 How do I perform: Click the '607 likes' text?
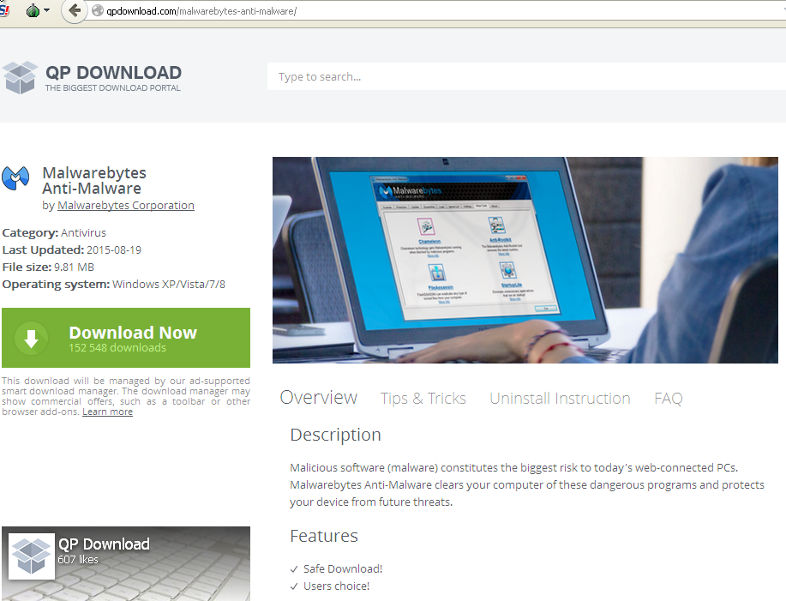[x=78, y=559]
